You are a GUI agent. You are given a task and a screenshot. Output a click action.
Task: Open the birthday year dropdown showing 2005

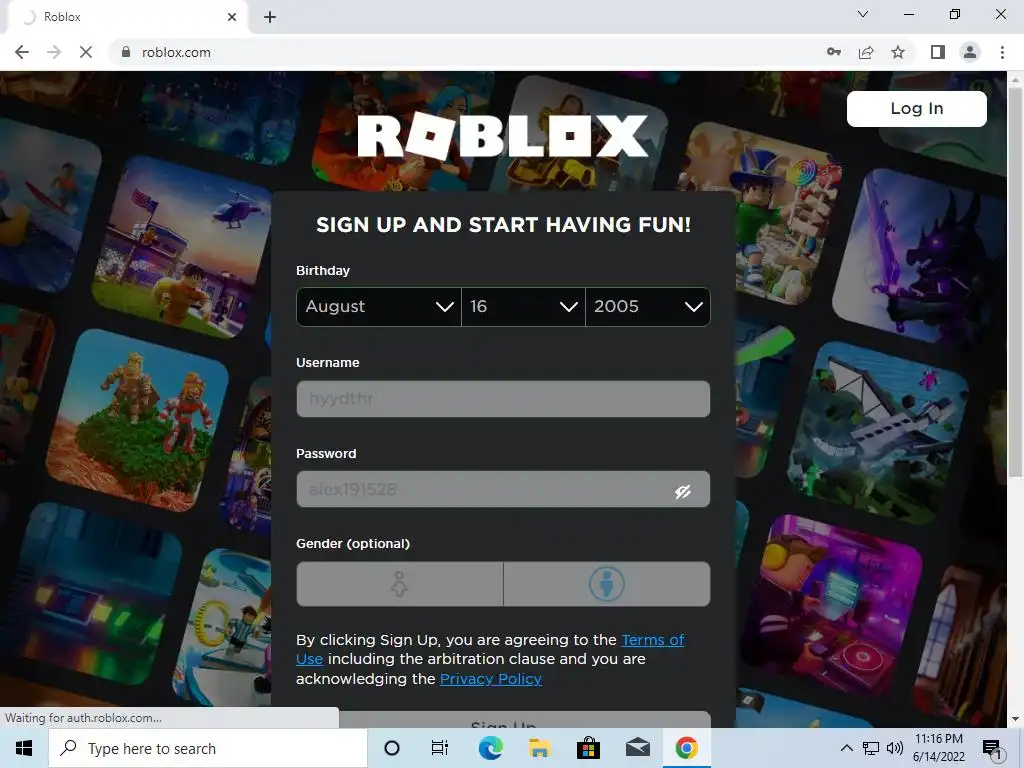coord(648,306)
